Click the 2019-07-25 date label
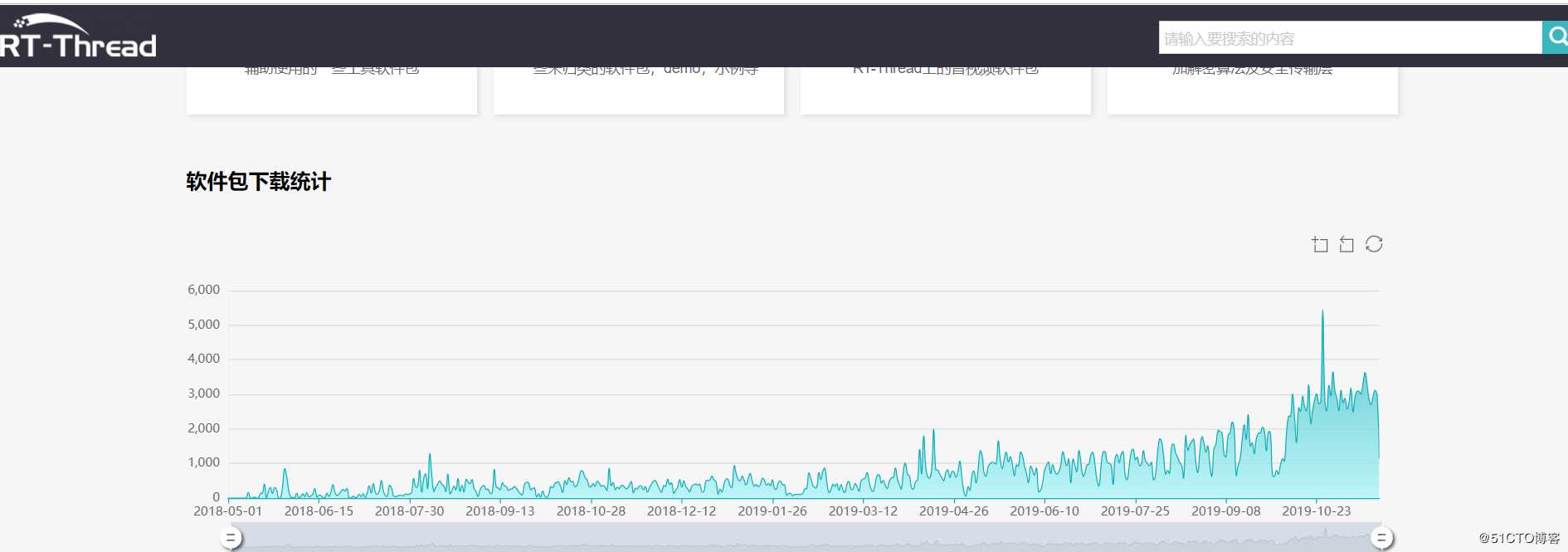Screen dimensions: 1568x552 (x=1135, y=511)
